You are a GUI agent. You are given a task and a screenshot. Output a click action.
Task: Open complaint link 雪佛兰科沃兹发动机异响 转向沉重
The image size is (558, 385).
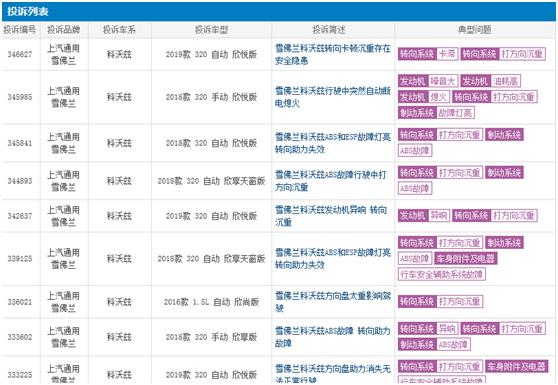coord(331,216)
